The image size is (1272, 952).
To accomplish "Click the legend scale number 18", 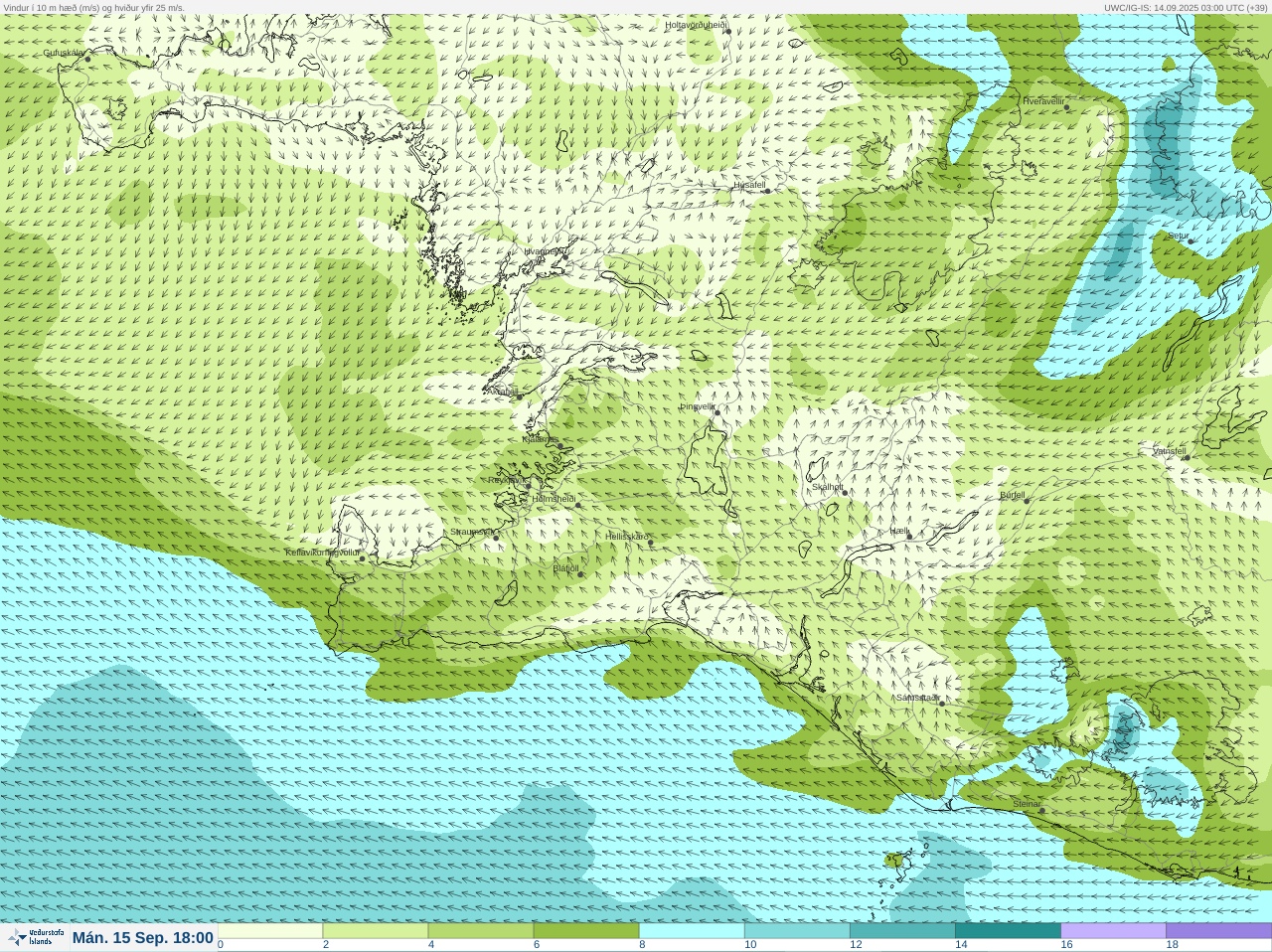I will tap(1172, 945).
